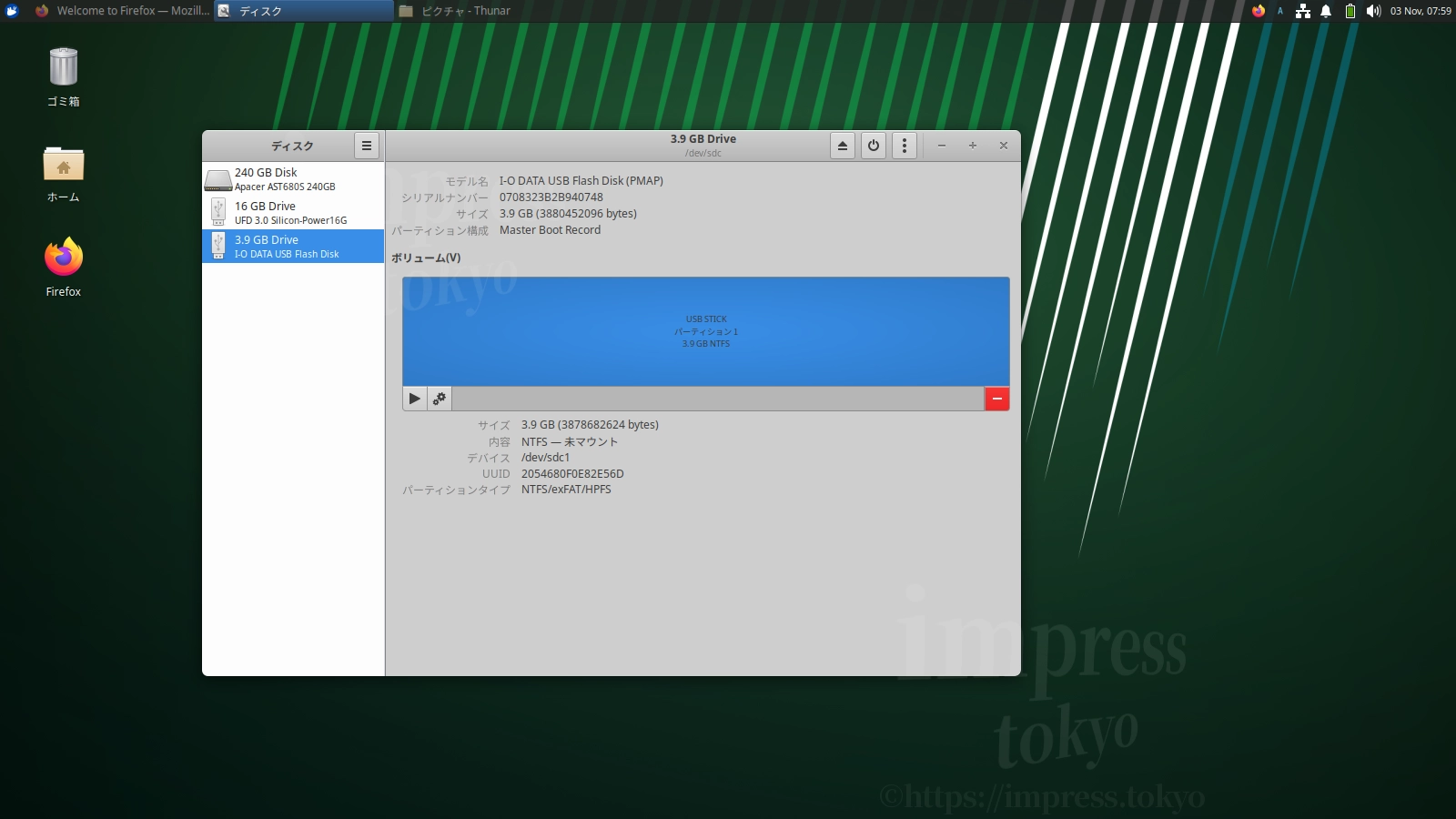Open the Xfce applications menu
This screenshot has height=819, width=1456.
[12, 11]
